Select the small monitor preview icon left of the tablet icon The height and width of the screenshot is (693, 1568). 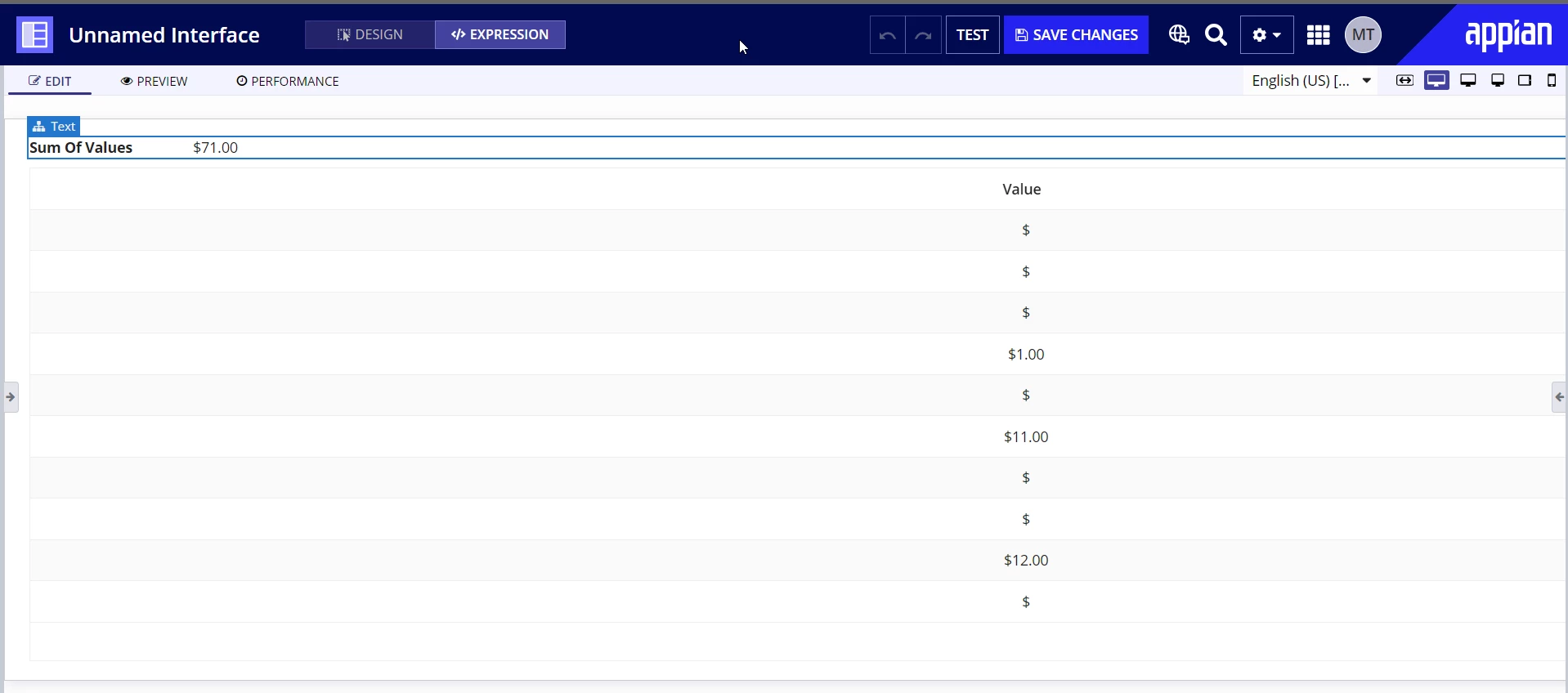tap(1498, 80)
